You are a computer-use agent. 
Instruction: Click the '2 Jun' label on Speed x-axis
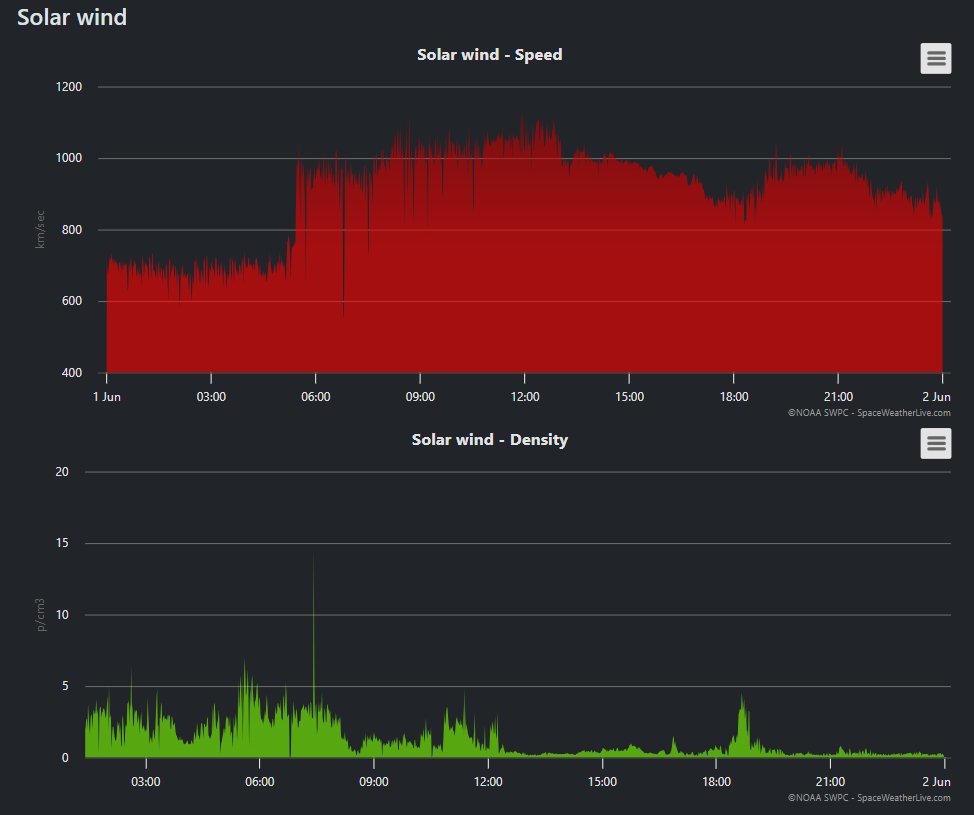click(936, 397)
